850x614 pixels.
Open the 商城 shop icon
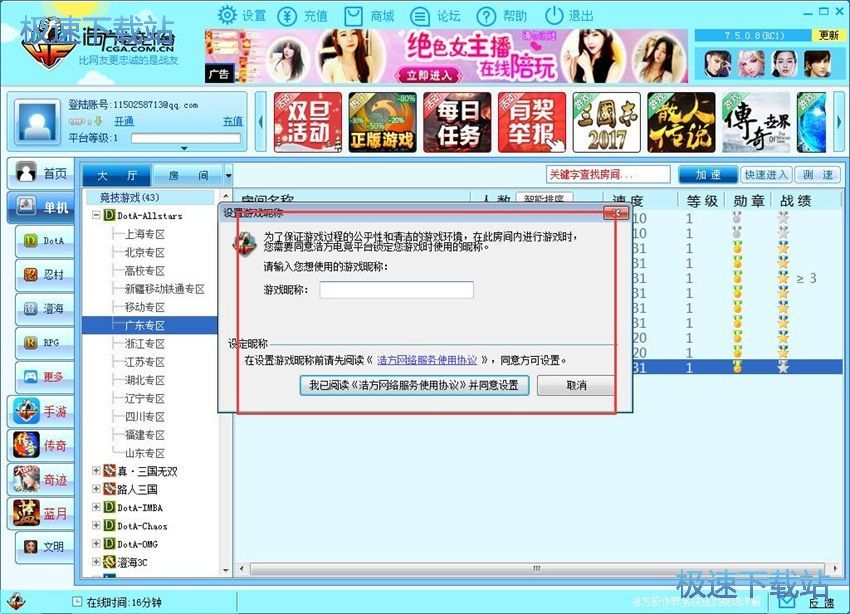click(x=353, y=16)
